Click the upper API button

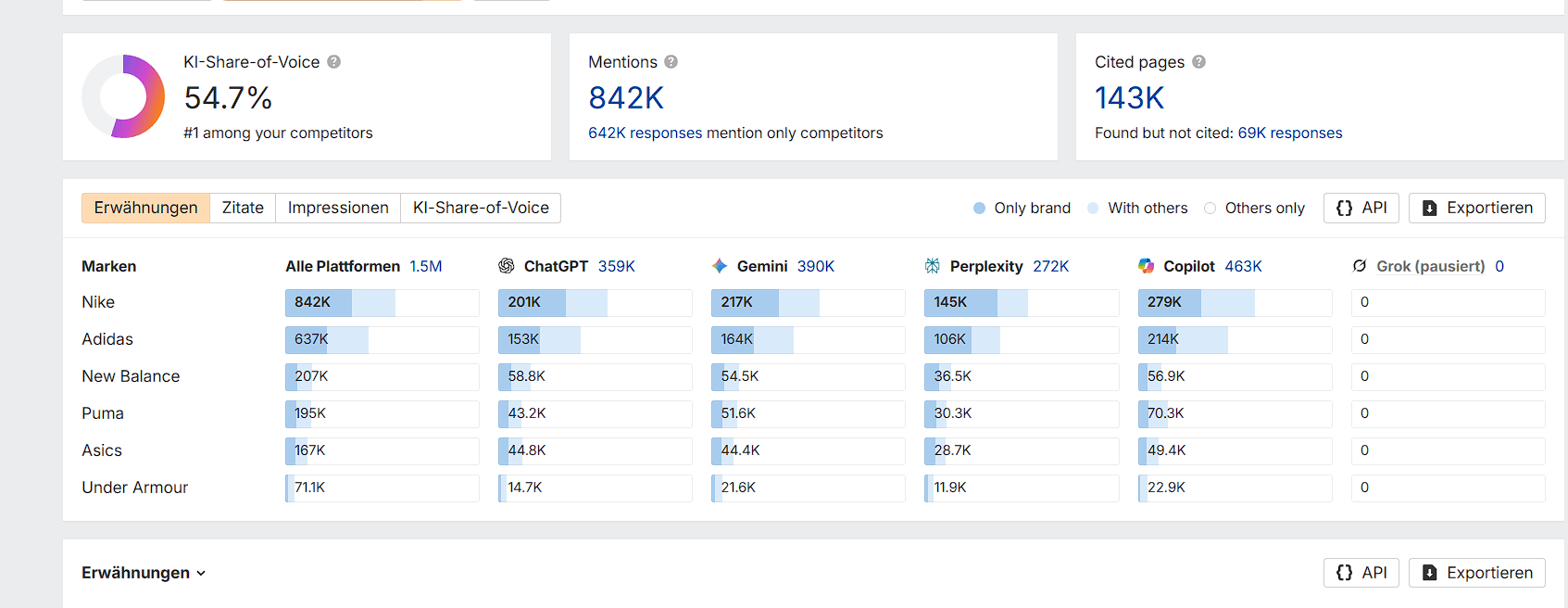1361,208
